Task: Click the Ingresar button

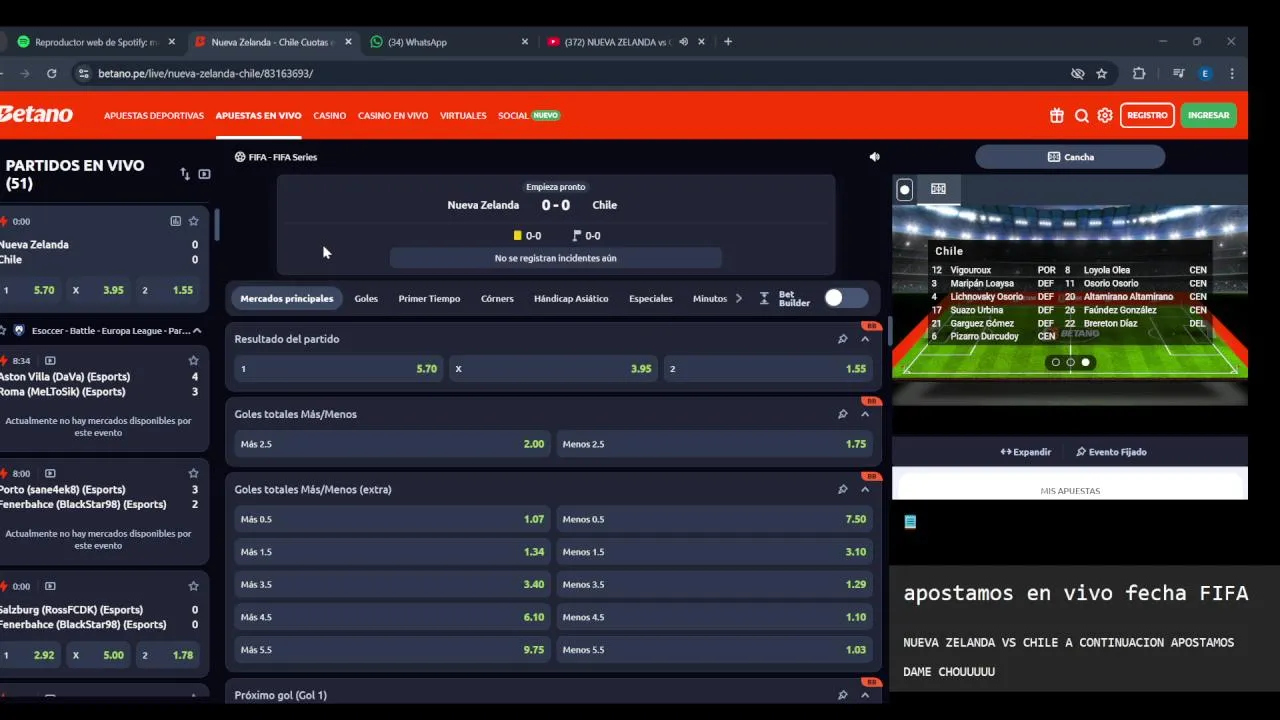Action: [x=1208, y=115]
